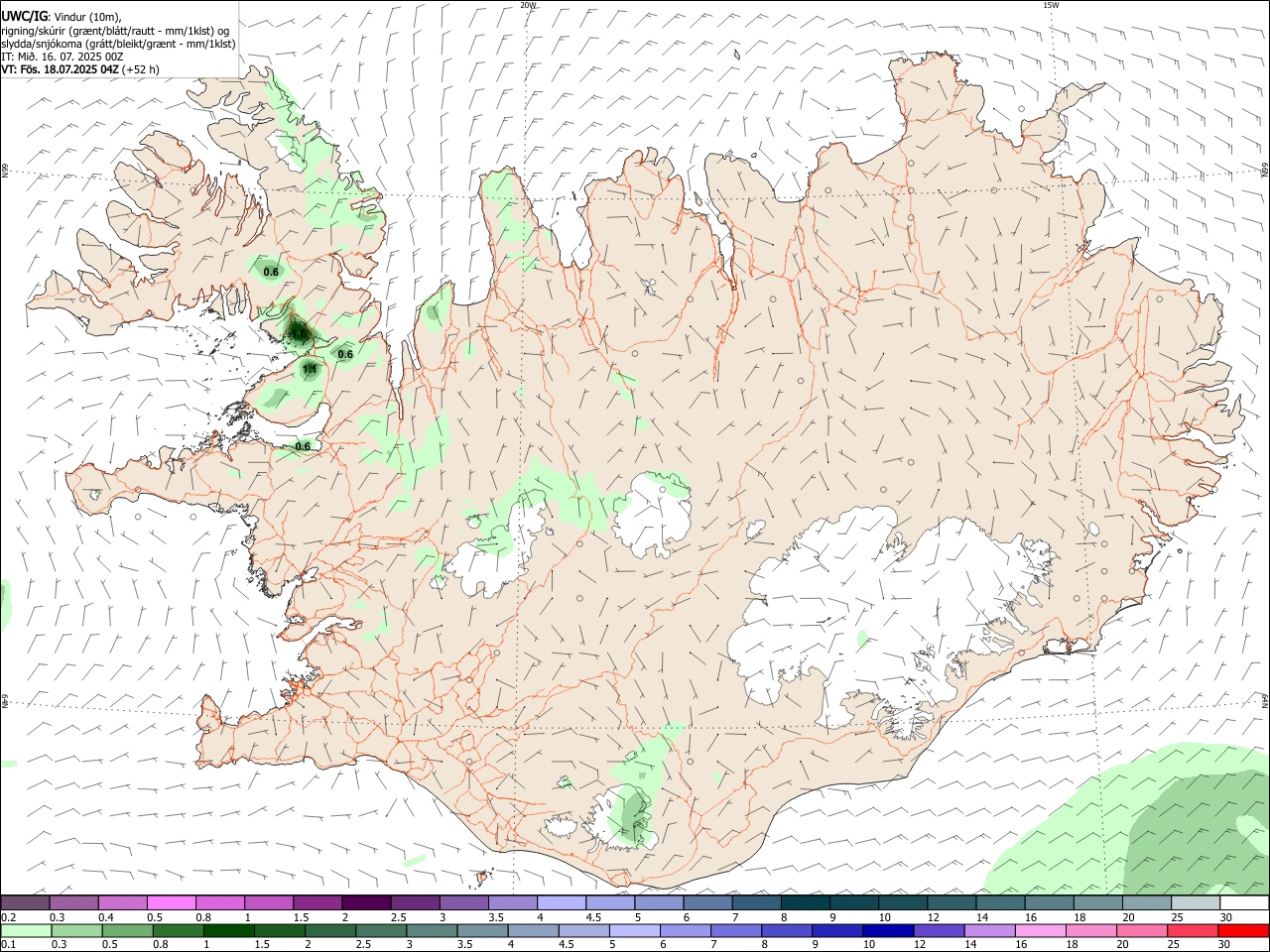Click the IT: Mið. 16. 07. 2025 00Z line
The width and height of the screenshot is (1270, 952).
coord(63,57)
